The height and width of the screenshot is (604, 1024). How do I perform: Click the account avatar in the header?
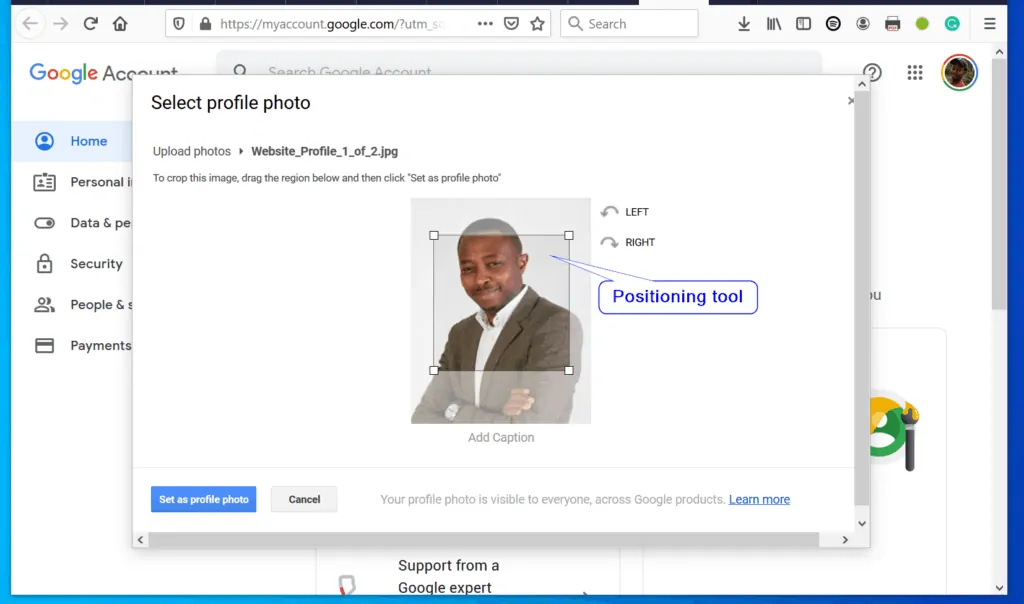point(959,72)
